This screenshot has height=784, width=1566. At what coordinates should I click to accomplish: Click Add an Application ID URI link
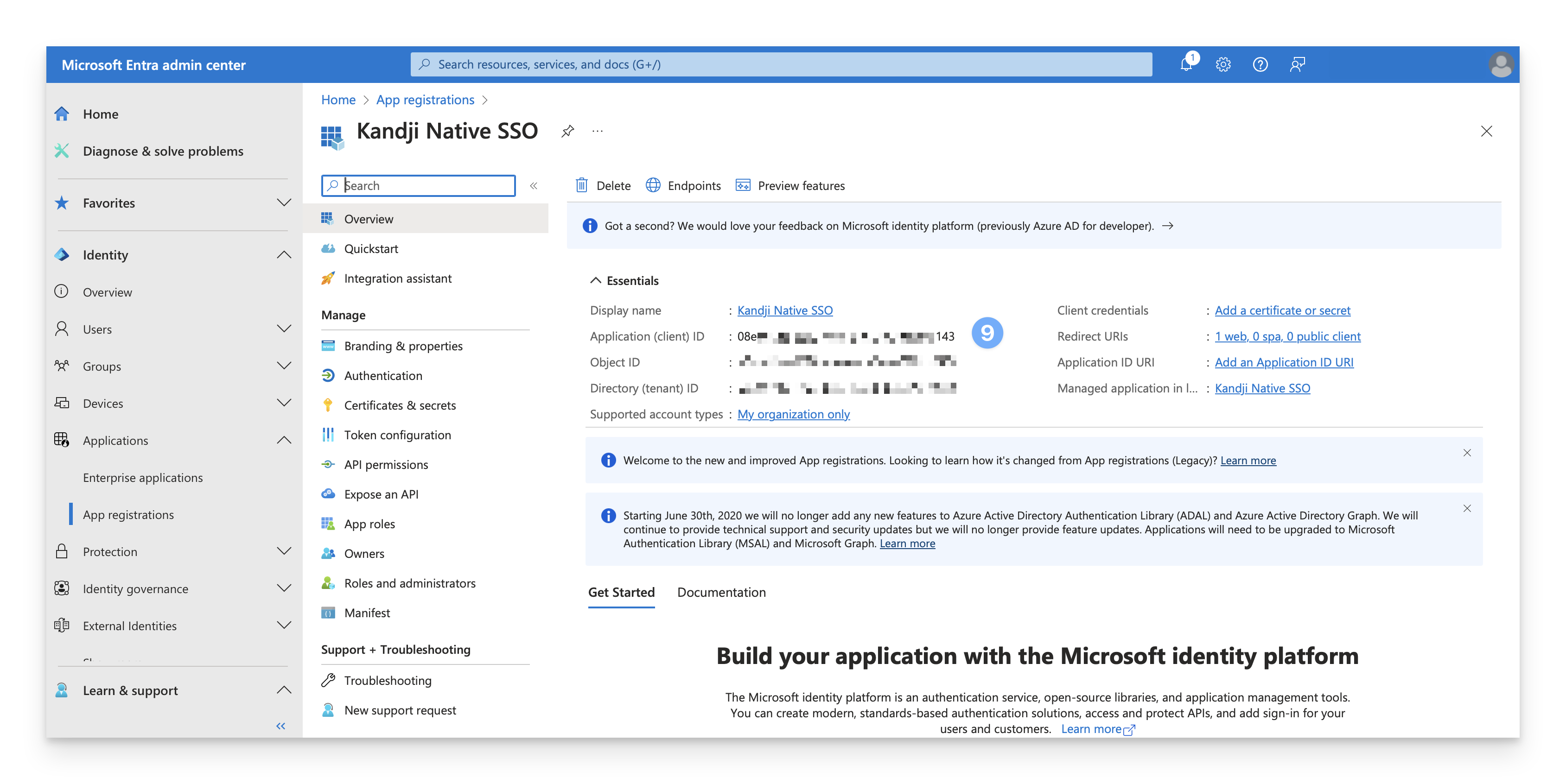tap(1284, 362)
